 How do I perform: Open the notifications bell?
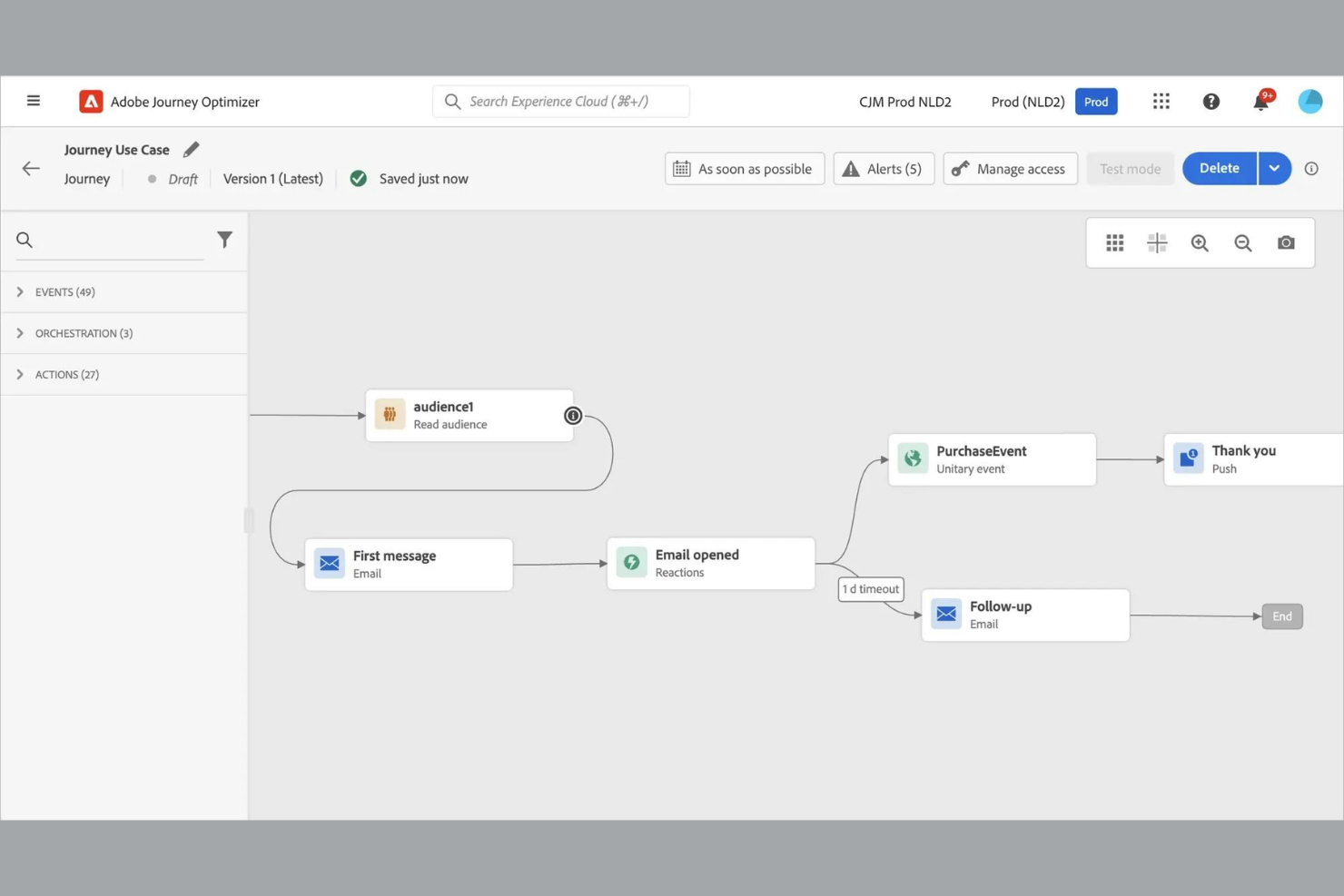pos(1261,101)
